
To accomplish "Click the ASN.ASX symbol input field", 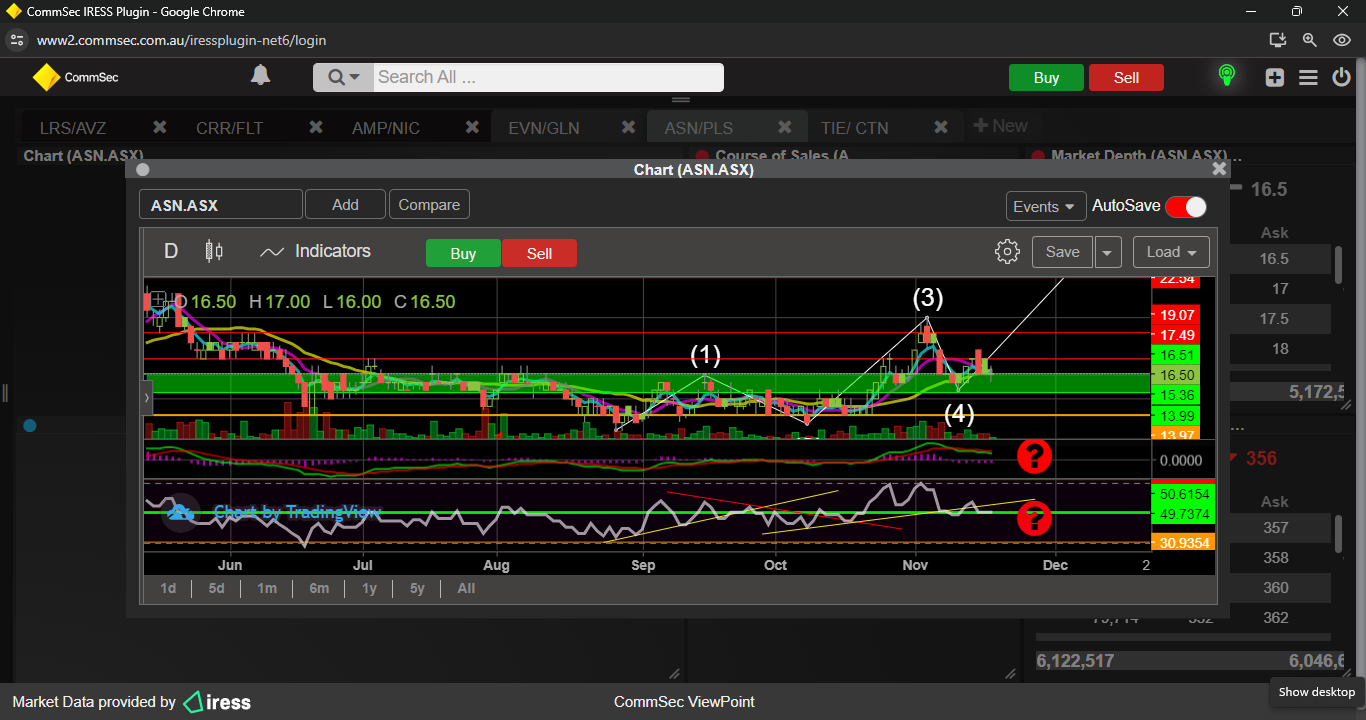I will tap(220, 205).
